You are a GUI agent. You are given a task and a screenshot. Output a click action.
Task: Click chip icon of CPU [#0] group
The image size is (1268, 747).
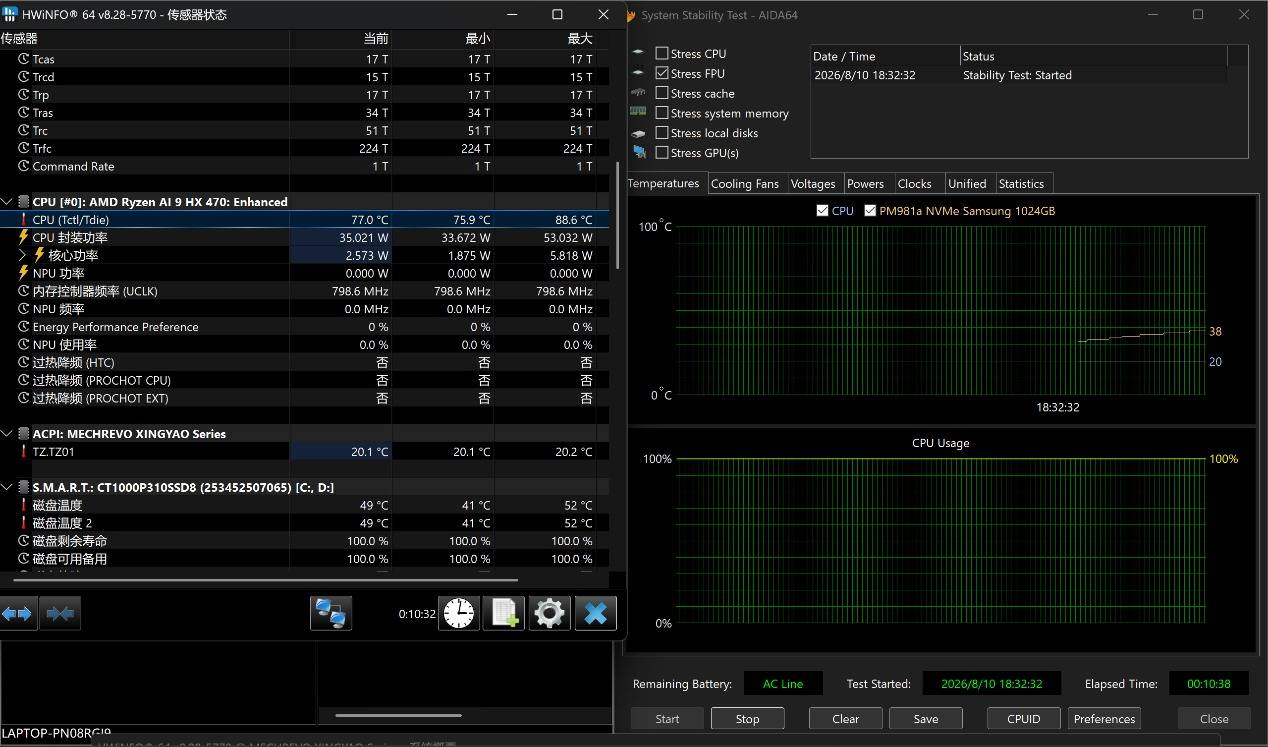click(24, 202)
